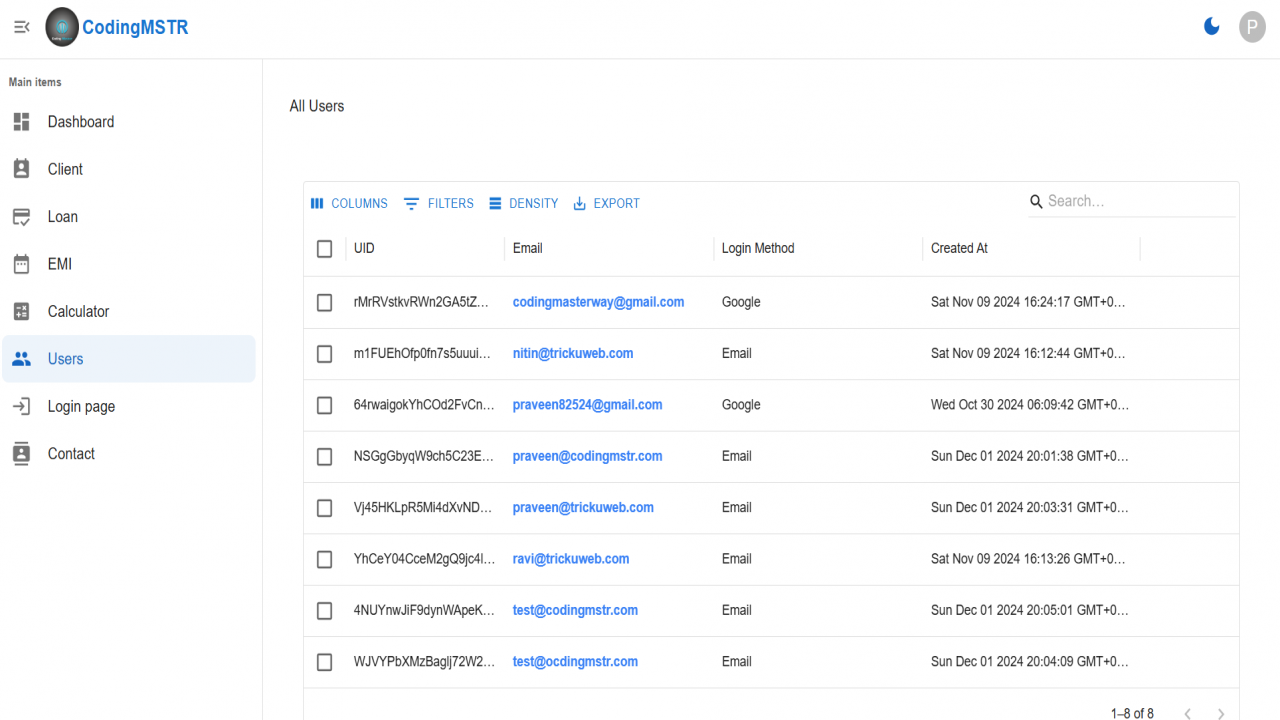The image size is (1280, 720).
Task: Click the Calculator icon in the sidebar
Action: click(x=22, y=312)
